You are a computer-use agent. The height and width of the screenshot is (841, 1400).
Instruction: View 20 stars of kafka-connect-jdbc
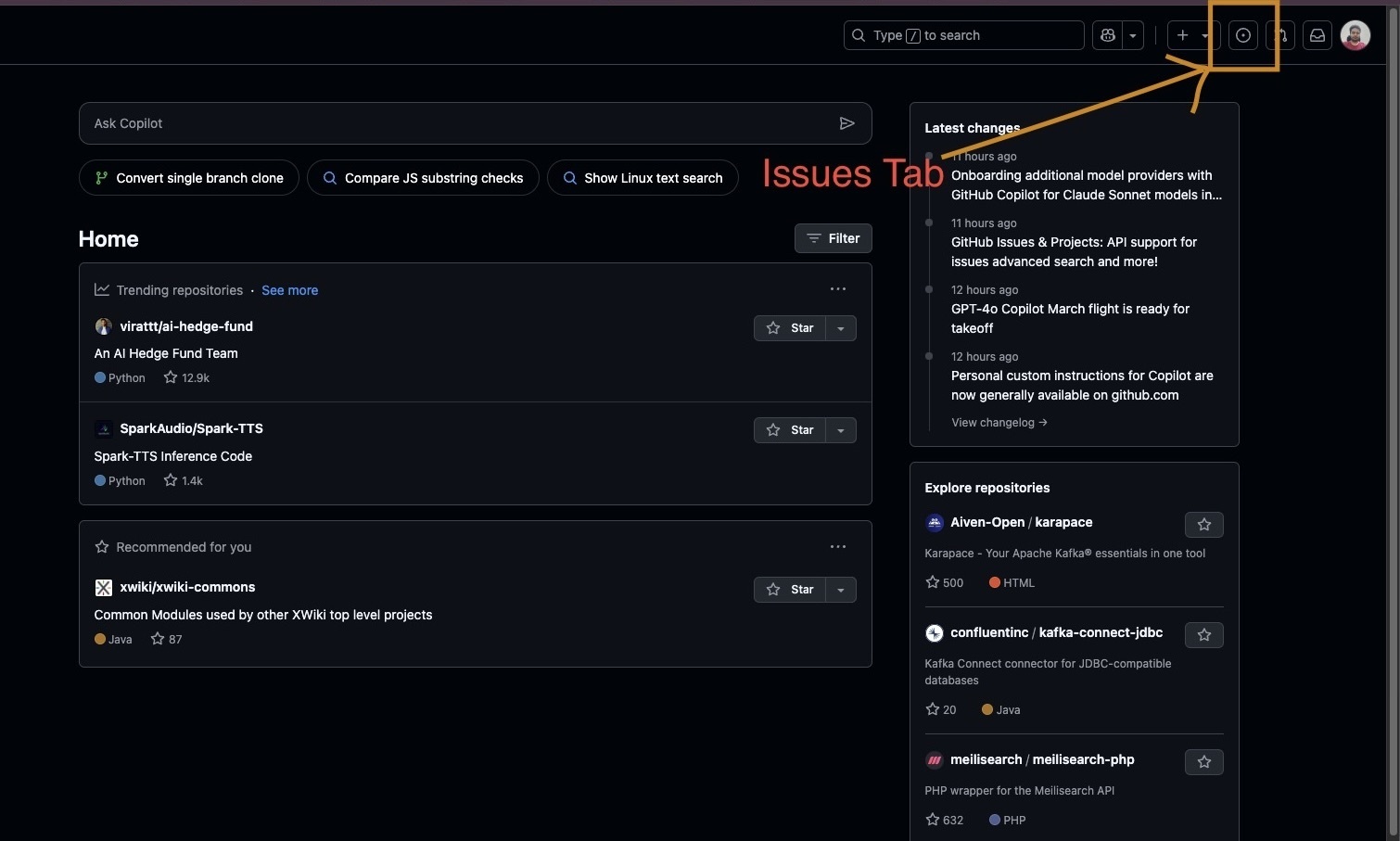click(941, 709)
